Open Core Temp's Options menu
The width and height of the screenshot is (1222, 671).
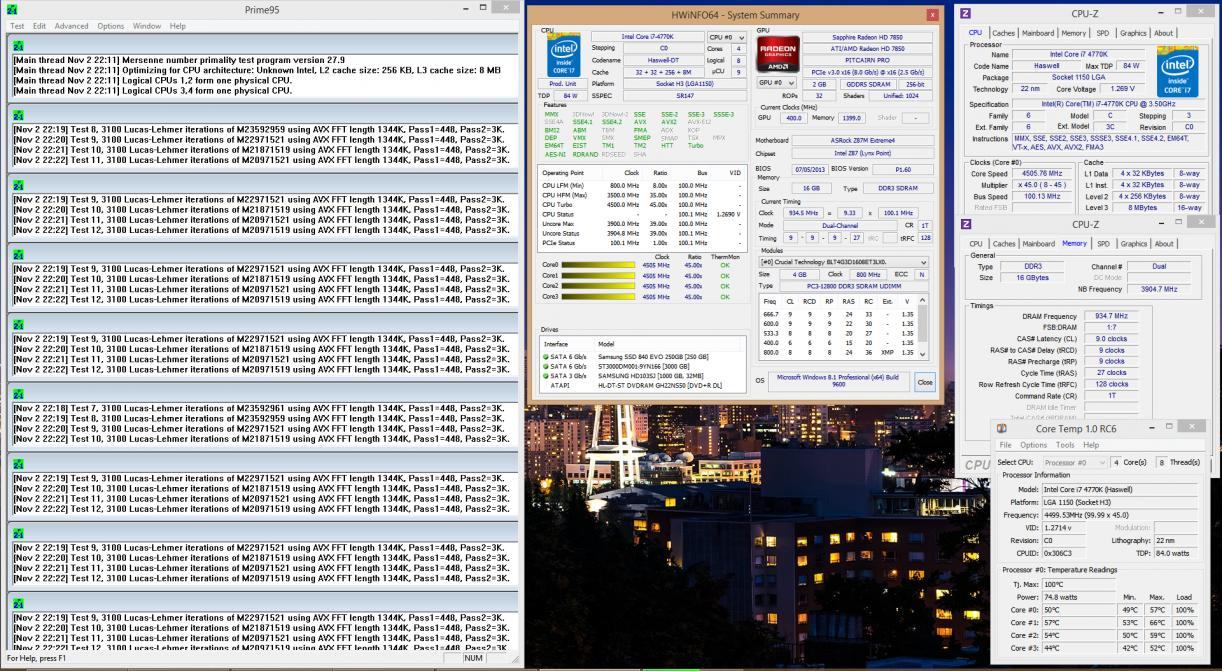[1034, 445]
